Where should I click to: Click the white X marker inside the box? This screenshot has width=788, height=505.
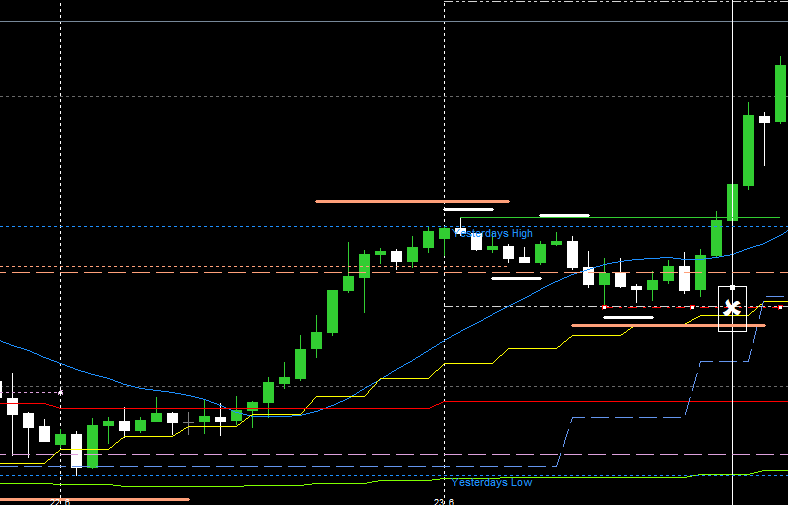tap(732, 308)
